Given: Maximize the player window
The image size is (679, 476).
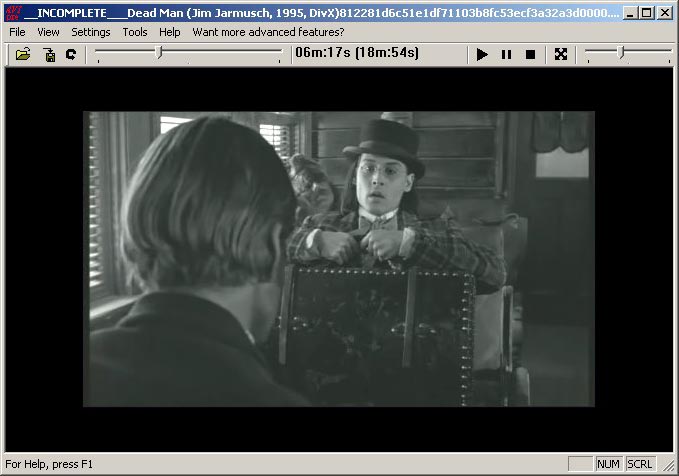Looking at the screenshot, I should [x=646, y=13].
